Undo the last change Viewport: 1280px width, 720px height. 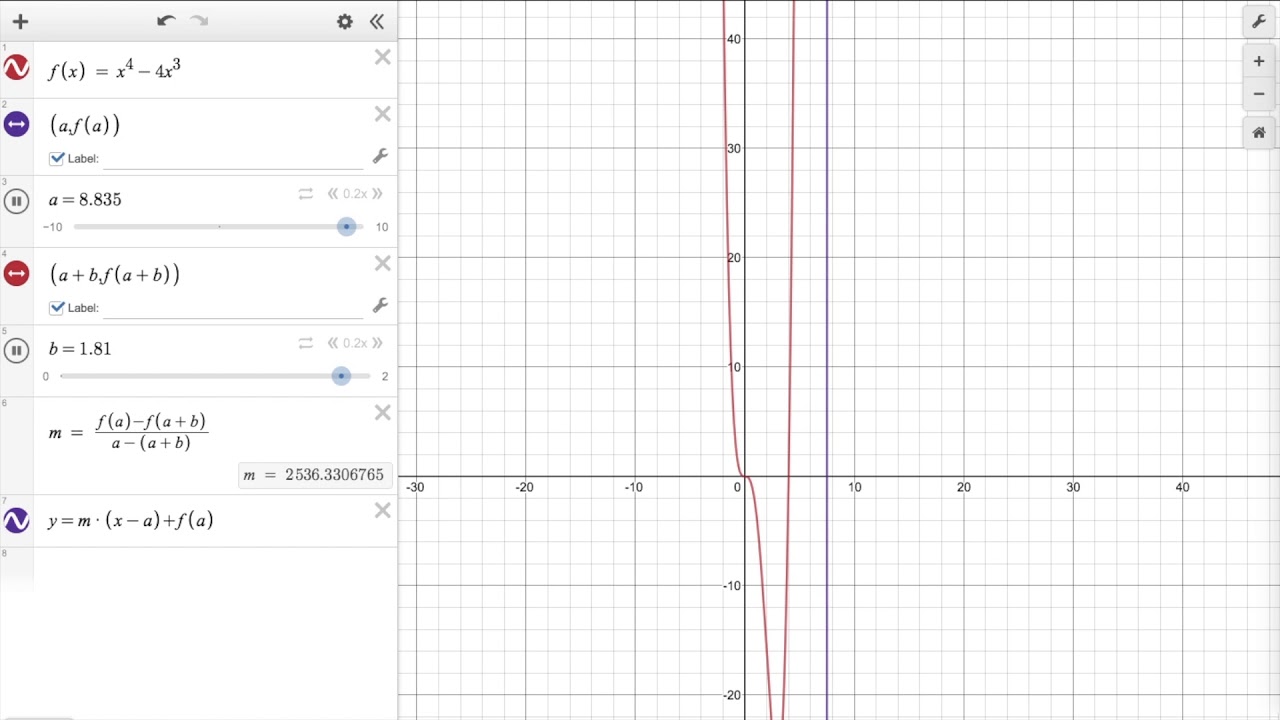coord(166,21)
